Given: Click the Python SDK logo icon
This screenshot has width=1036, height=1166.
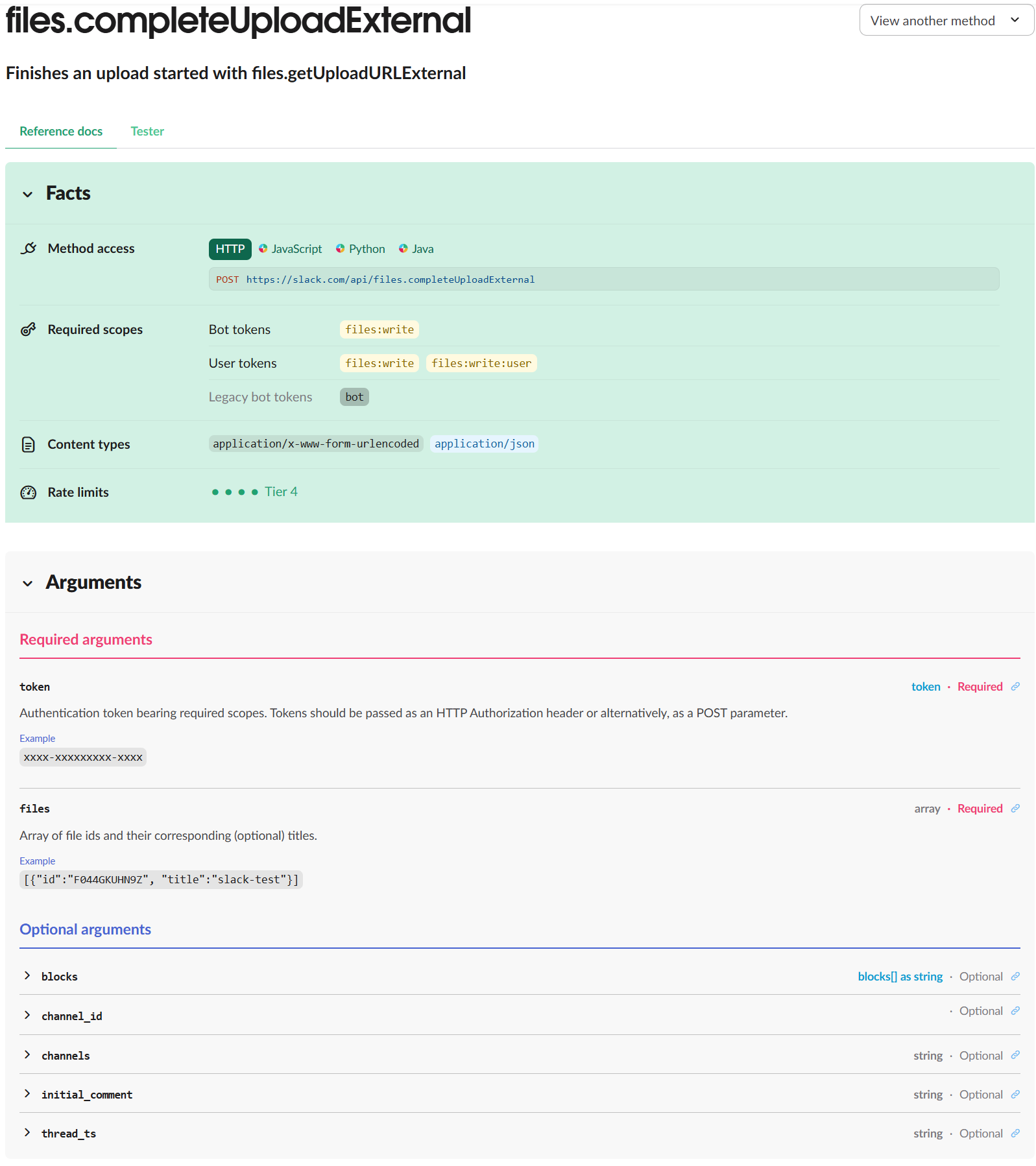Looking at the screenshot, I should pyautogui.click(x=341, y=248).
